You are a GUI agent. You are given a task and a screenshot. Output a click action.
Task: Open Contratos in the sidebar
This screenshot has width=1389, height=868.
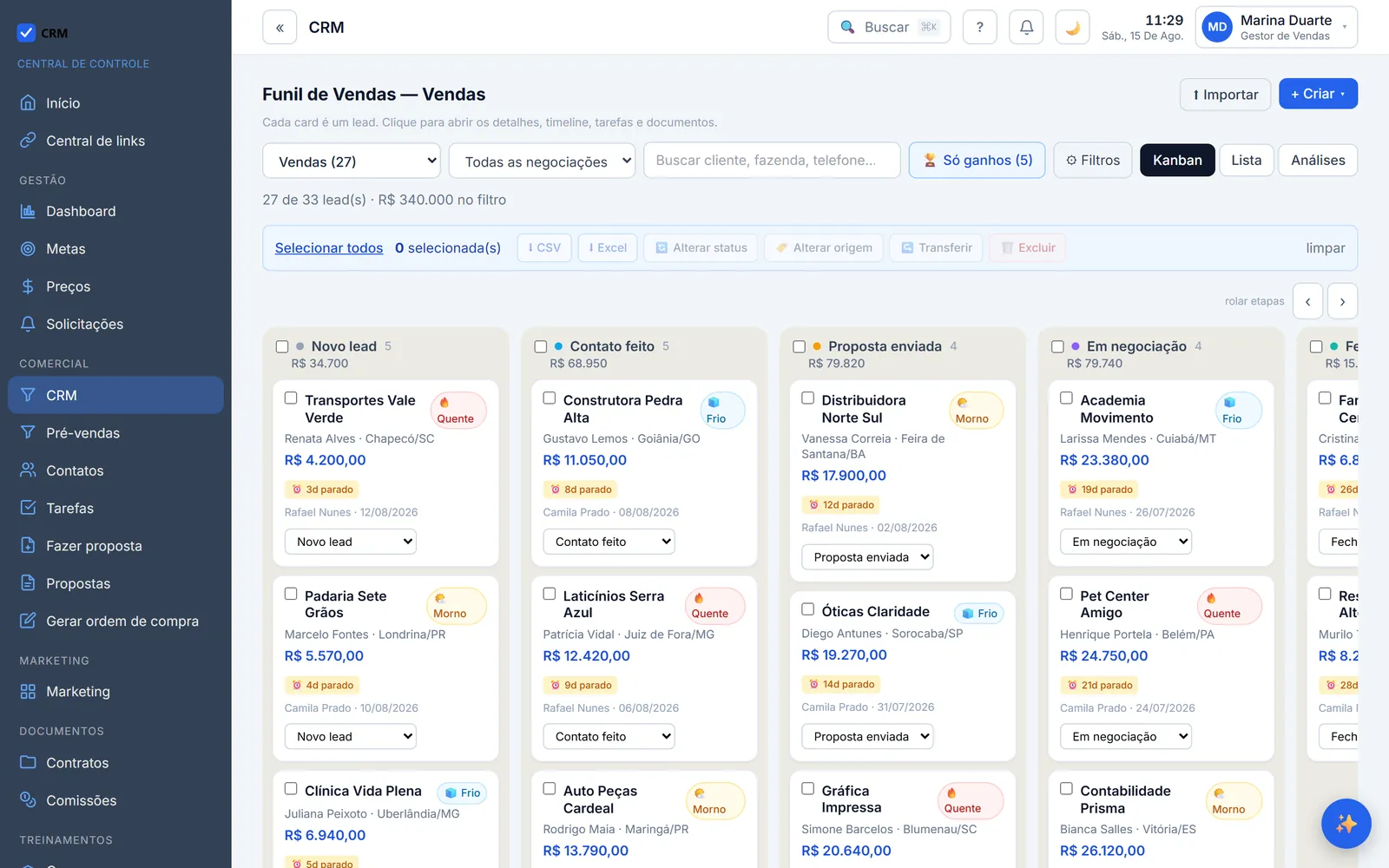[115, 762]
